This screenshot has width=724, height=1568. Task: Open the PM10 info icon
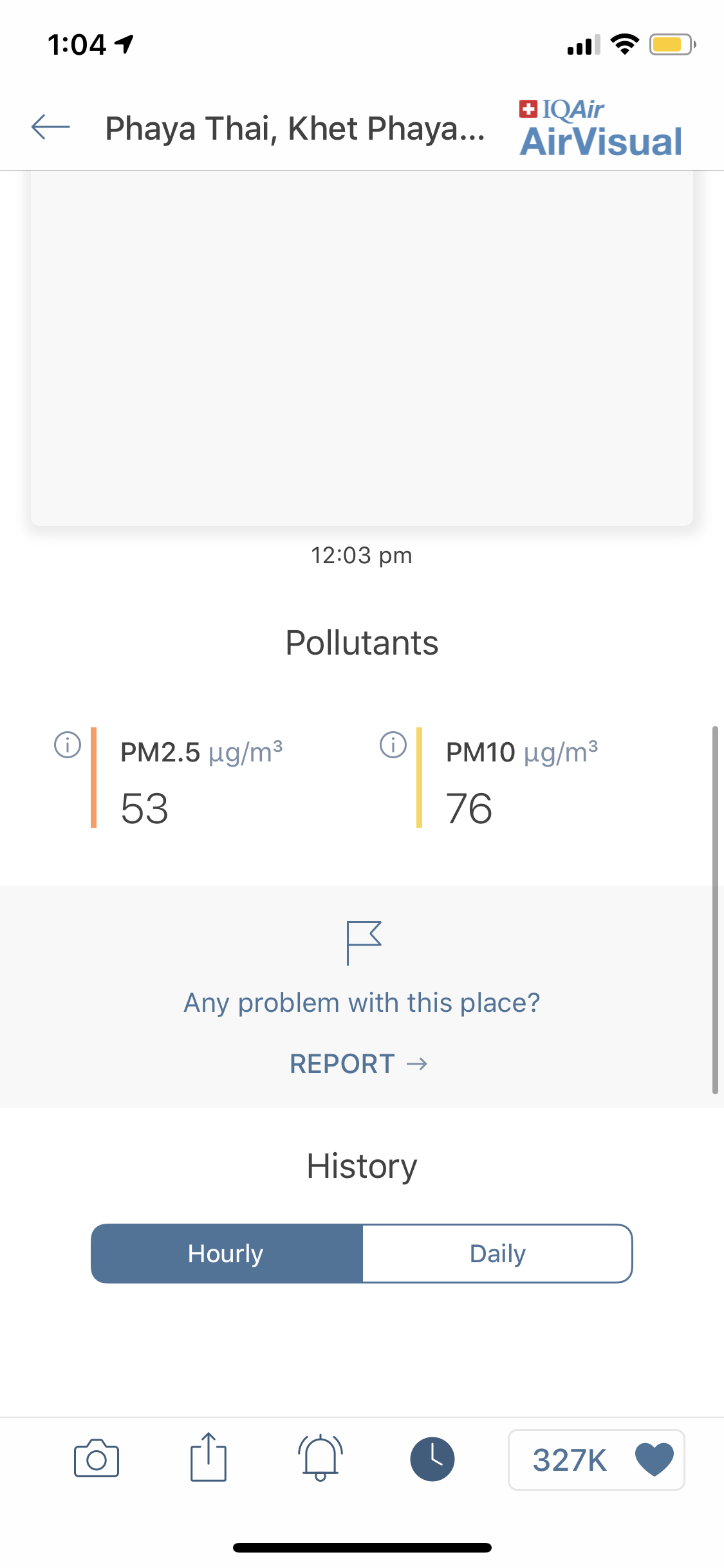pyautogui.click(x=393, y=745)
